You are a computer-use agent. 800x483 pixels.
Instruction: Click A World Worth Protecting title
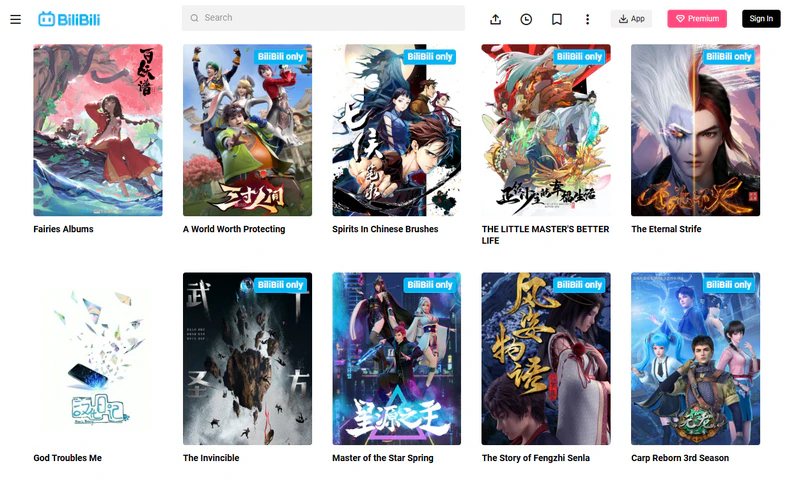pyautogui.click(x=234, y=229)
